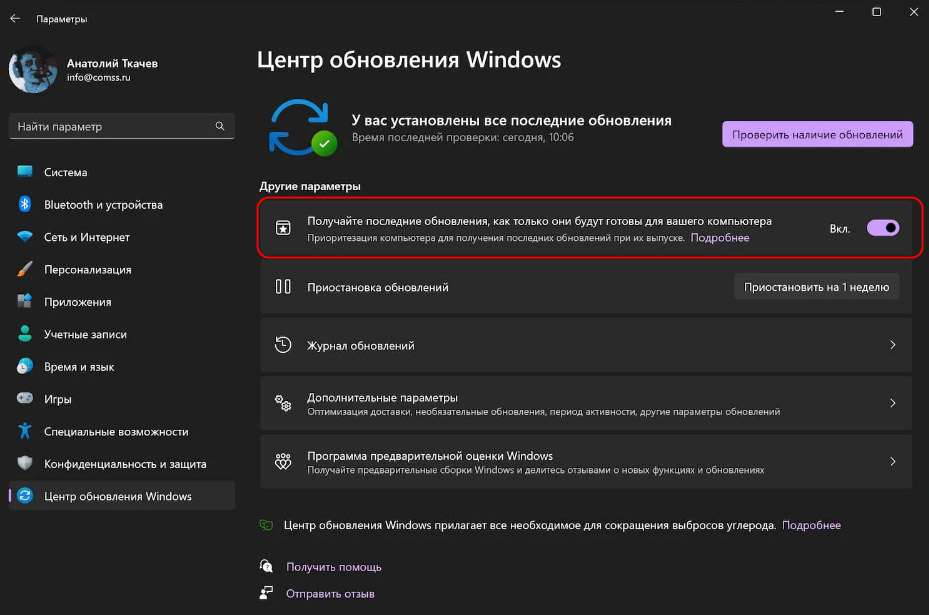Click the Bluetooth и устройства icon

25,204
